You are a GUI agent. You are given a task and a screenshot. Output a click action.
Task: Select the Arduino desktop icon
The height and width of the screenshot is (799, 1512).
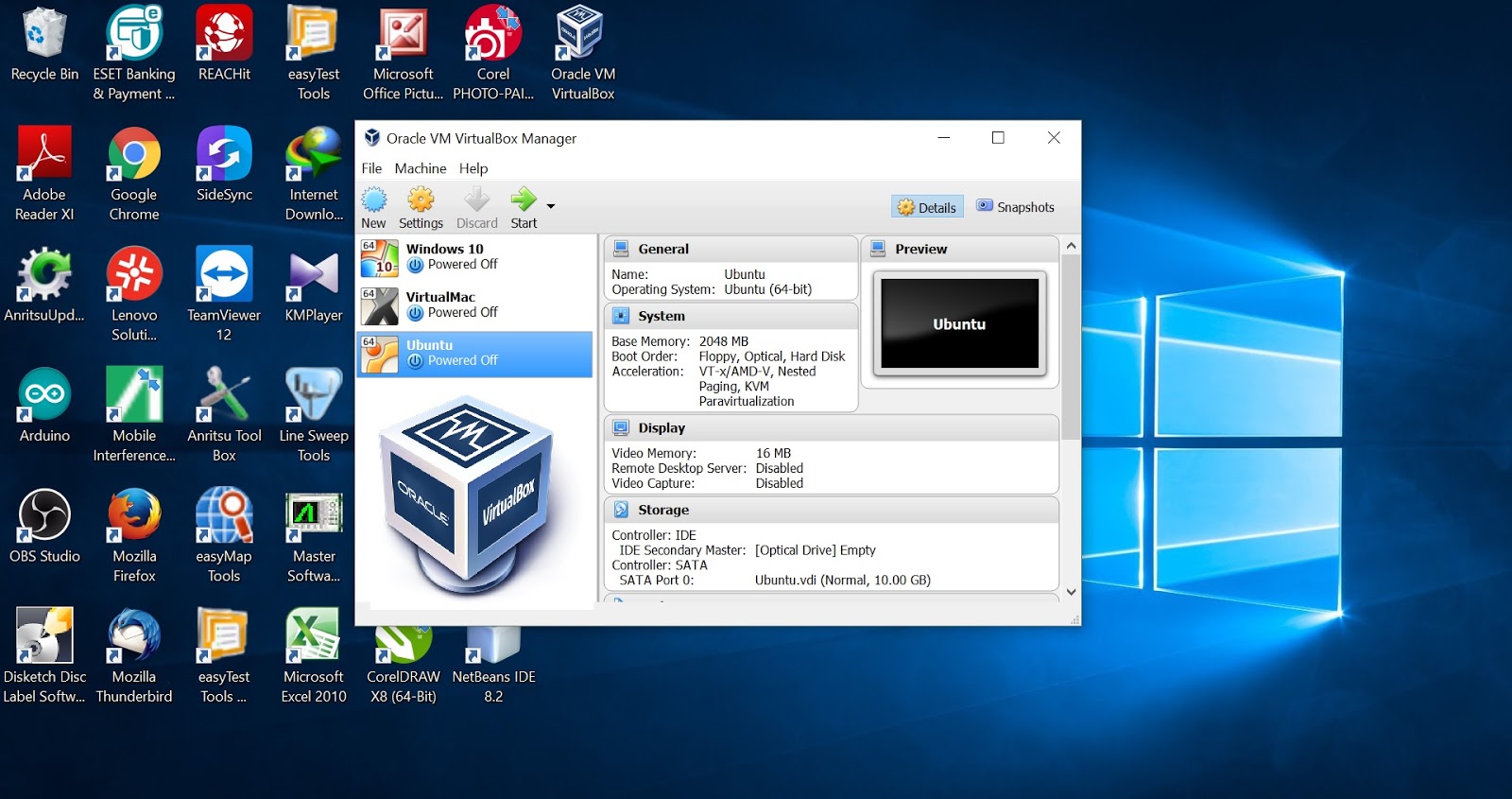point(44,406)
